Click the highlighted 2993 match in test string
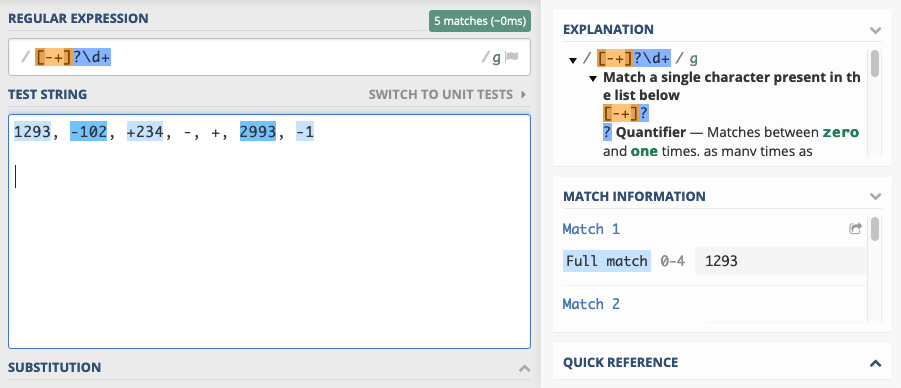The image size is (901, 388). click(x=259, y=133)
